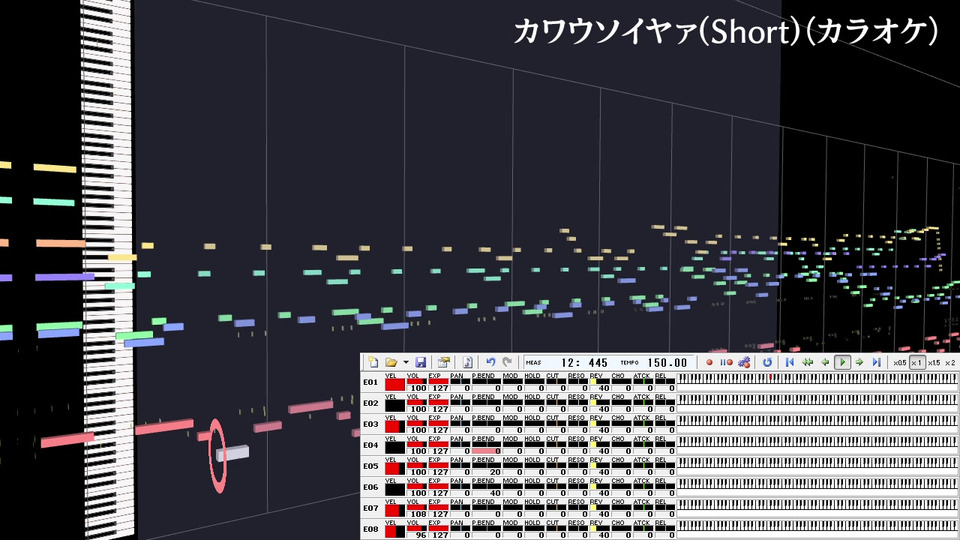Click the highlighted E04 P.BEND value field

tap(487, 451)
